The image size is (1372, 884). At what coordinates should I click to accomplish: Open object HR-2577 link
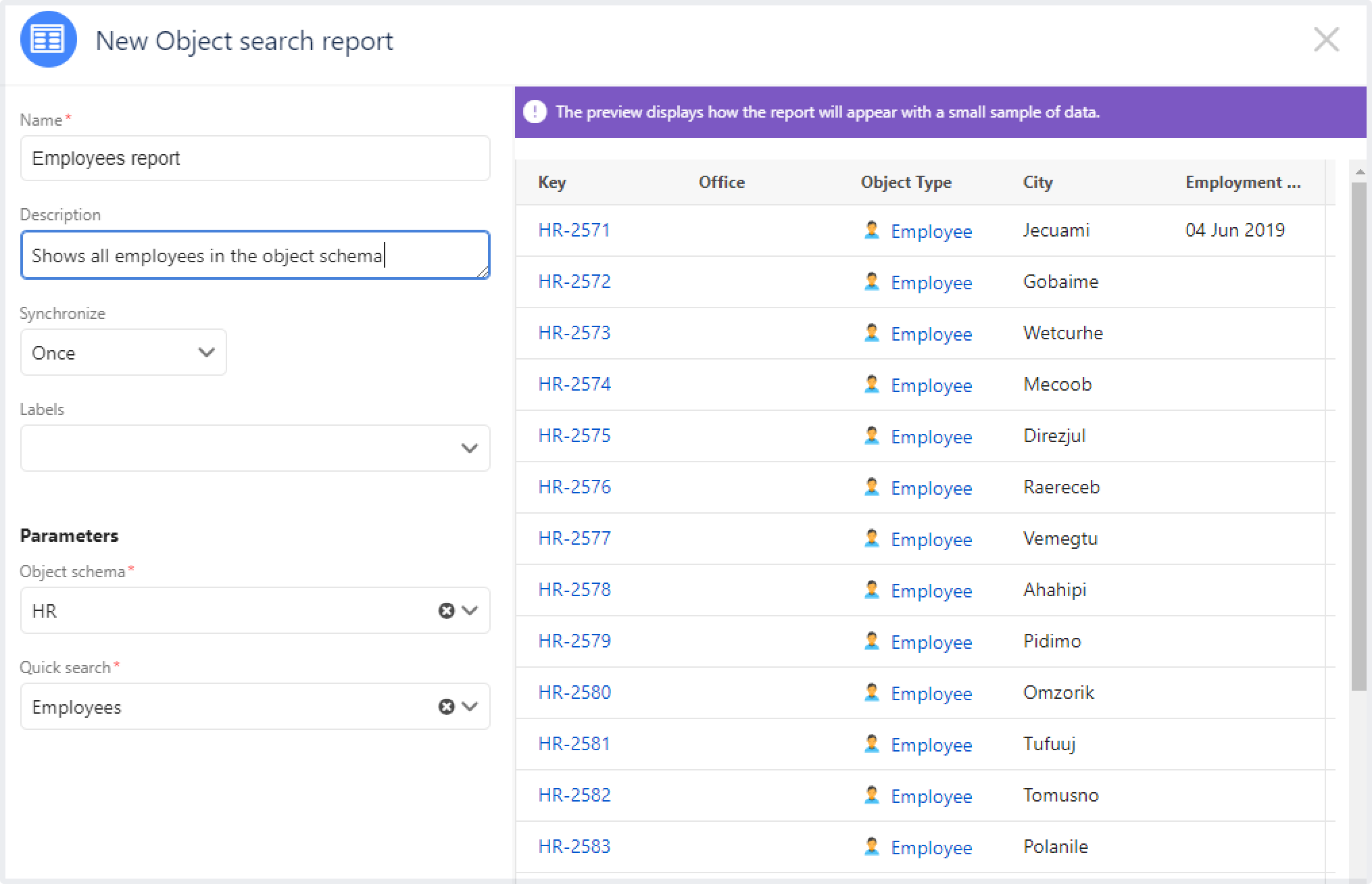pyautogui.click(x=574, y=539)
